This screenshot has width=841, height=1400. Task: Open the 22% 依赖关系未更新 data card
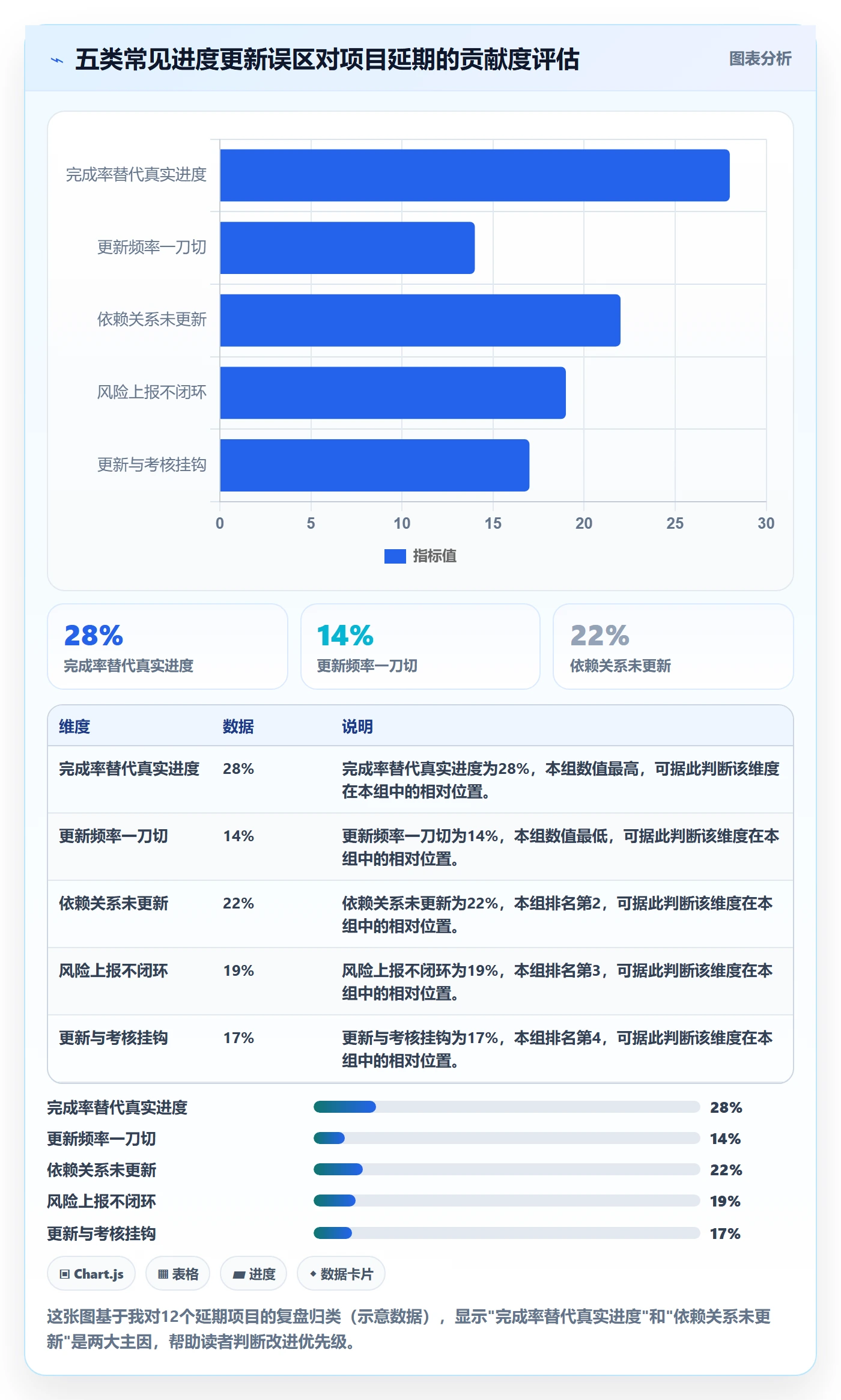673,647
